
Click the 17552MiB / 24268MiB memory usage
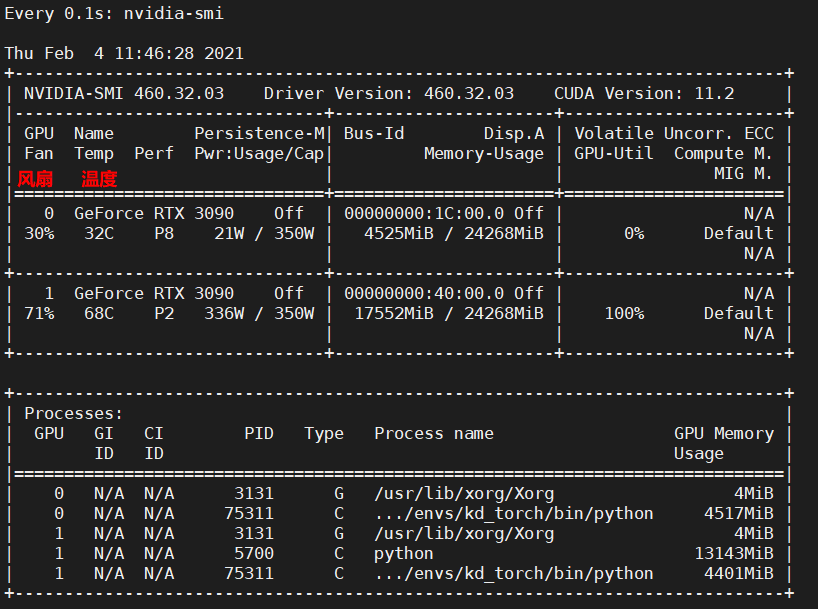click(x=449, y=313)
